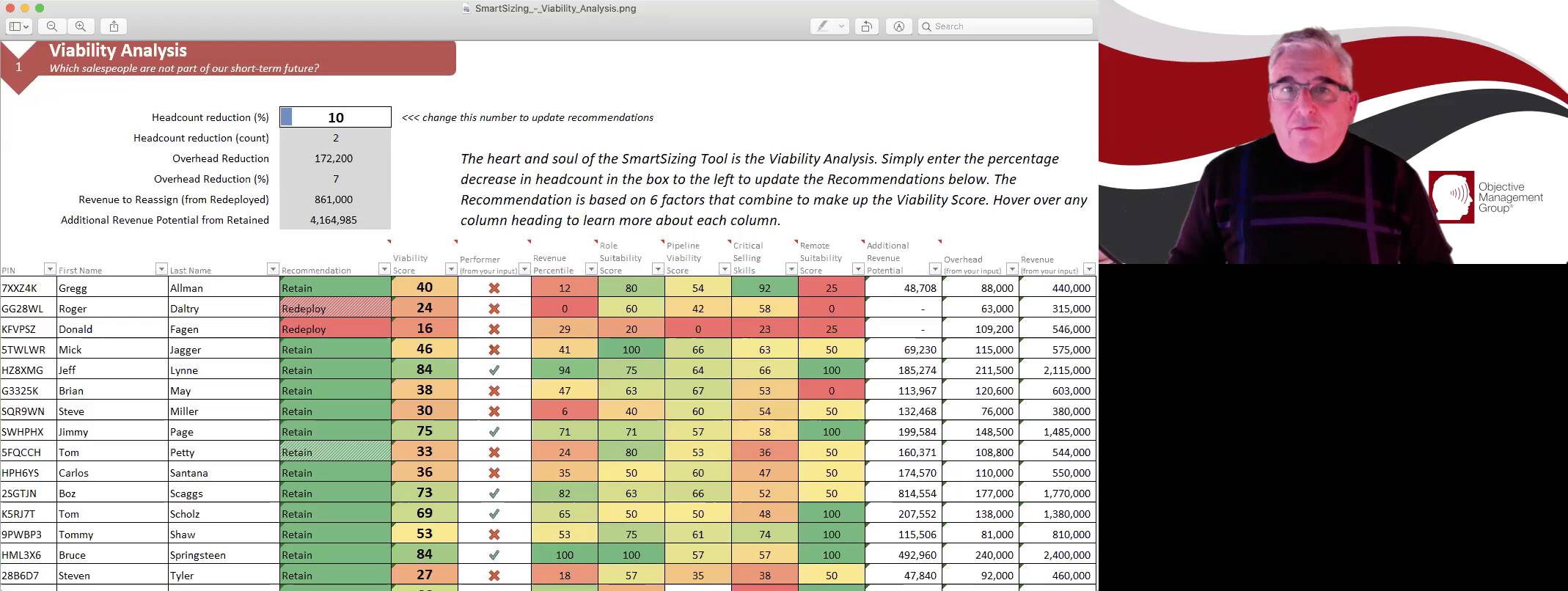Click last name cell Springsteen
The width and height of the screenshot is (1568, 591).
click(x=224, y=555)
